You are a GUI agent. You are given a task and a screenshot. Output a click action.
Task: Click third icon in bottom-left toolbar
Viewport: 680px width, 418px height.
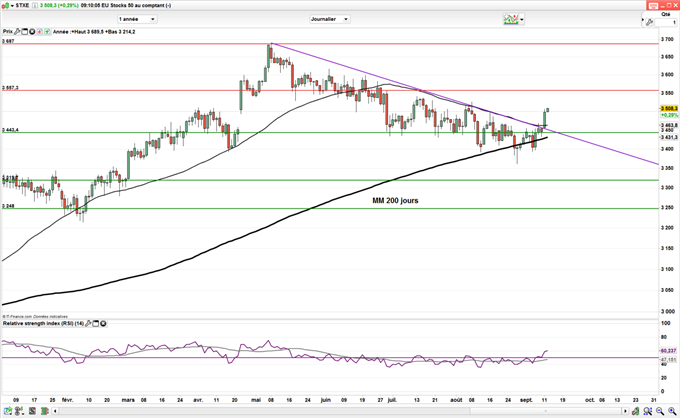coord(32,411)
